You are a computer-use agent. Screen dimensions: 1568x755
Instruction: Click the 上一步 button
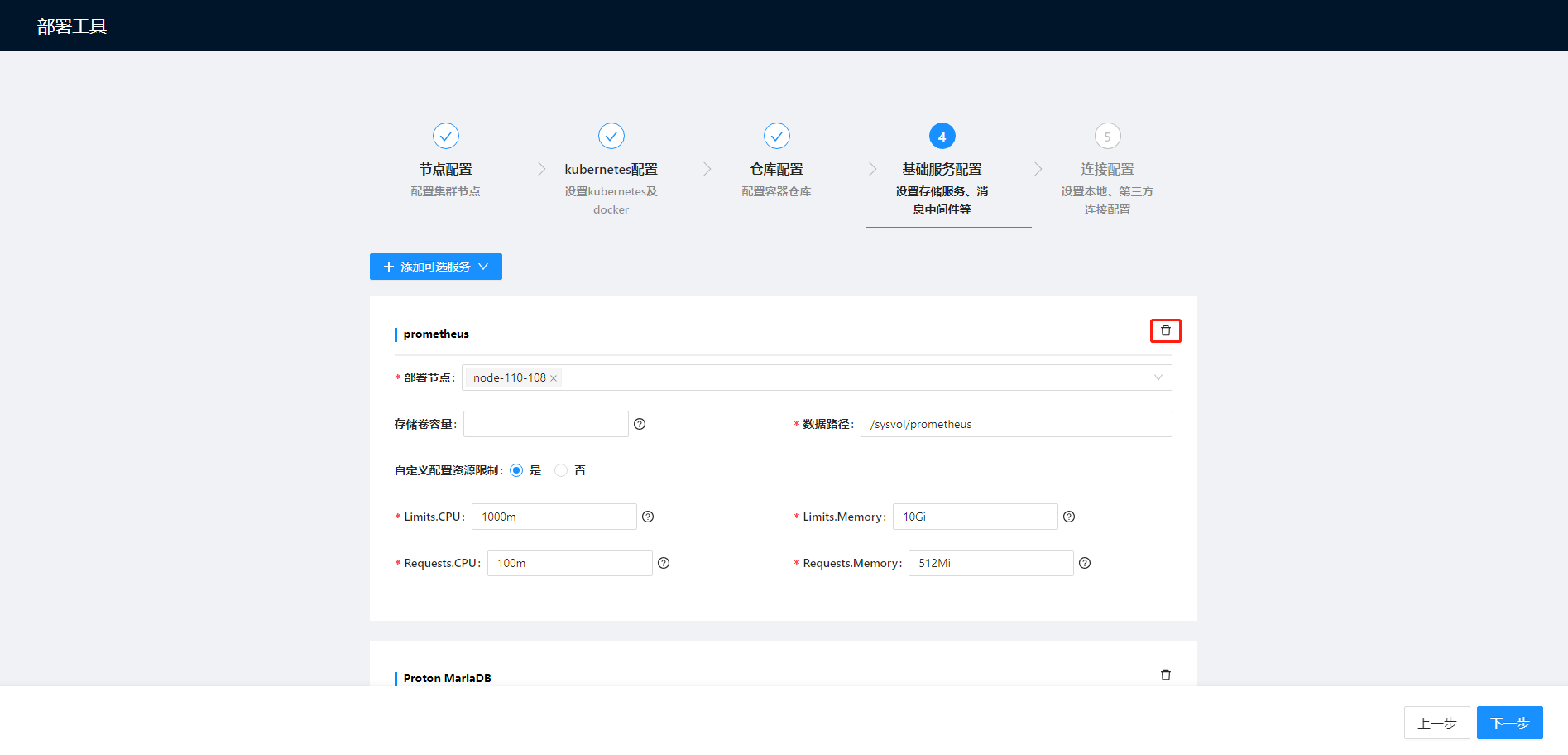[x=1437, y=723]
